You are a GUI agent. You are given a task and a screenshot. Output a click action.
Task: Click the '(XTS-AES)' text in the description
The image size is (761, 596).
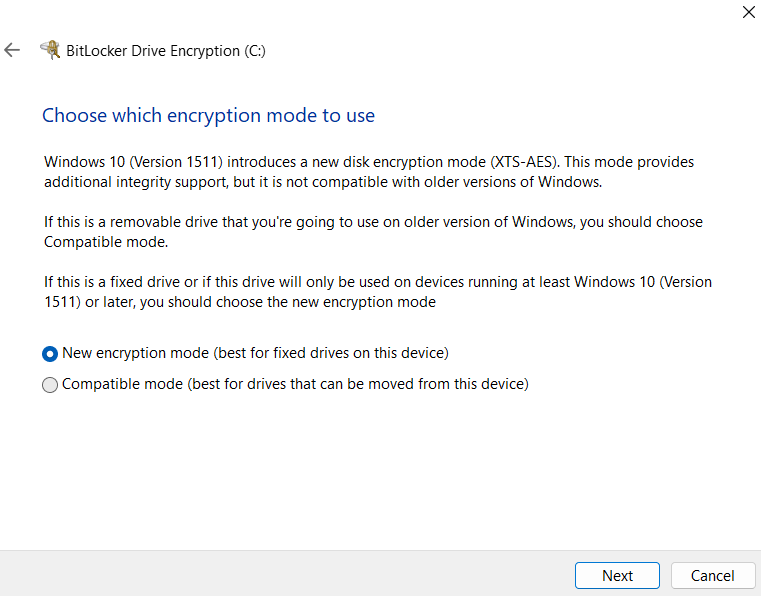(x=524, y=162)
